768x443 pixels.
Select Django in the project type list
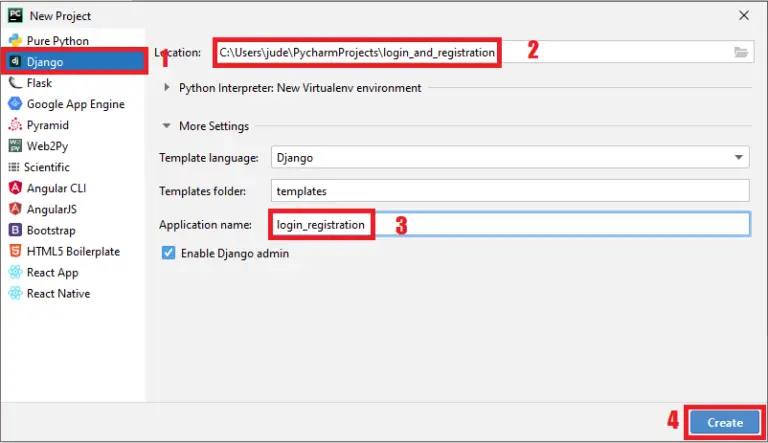[45, 62]
